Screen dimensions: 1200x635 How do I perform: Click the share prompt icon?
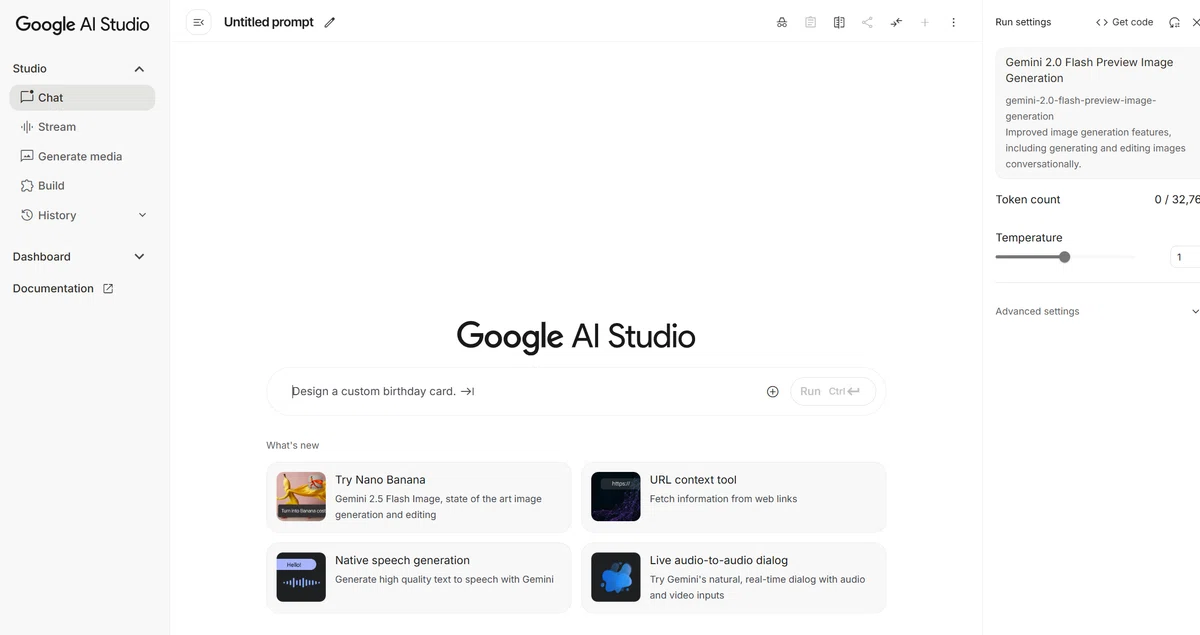pos(867,22)
